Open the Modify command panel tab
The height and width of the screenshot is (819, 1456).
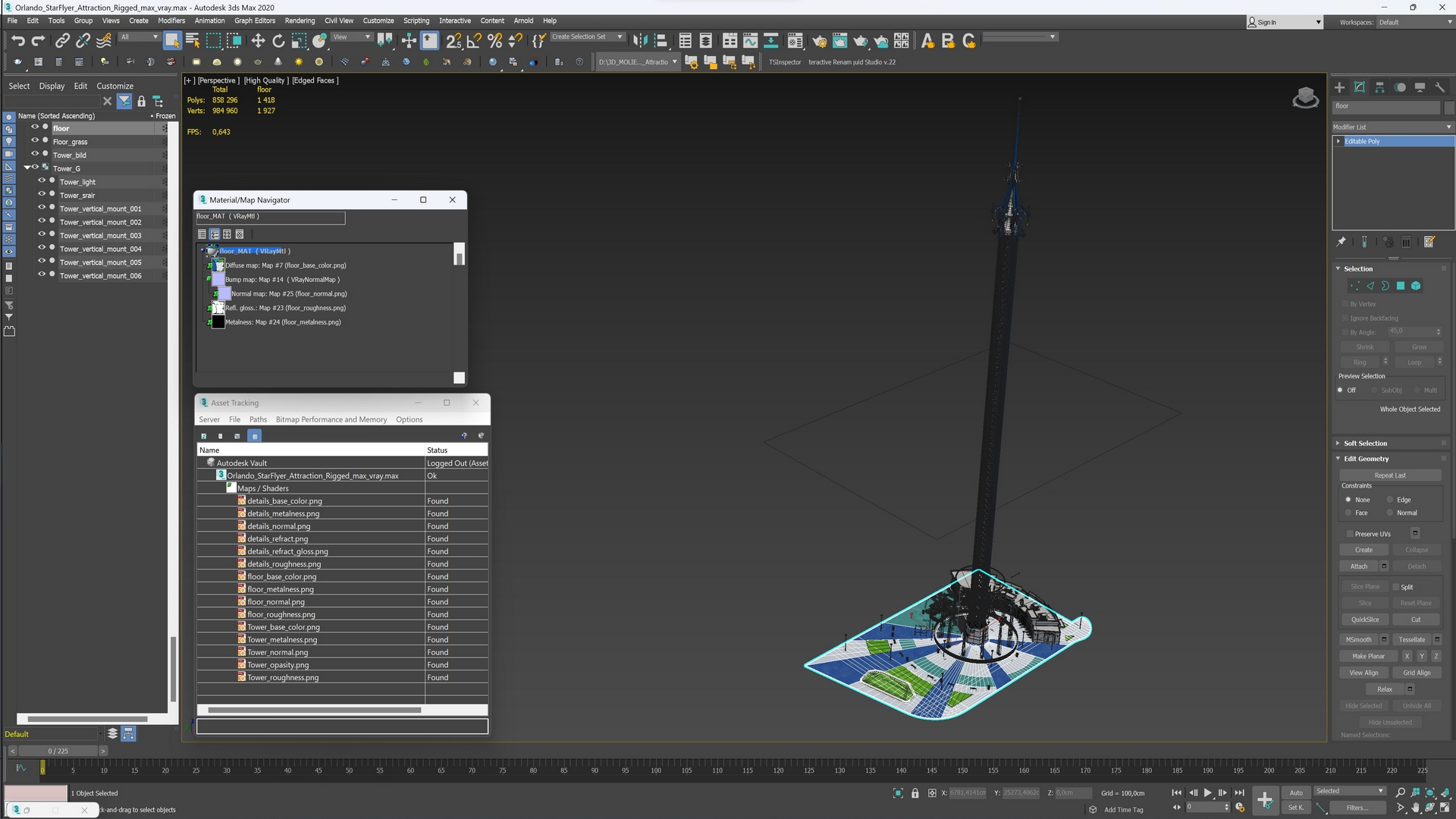click(x=1360, y=87)
